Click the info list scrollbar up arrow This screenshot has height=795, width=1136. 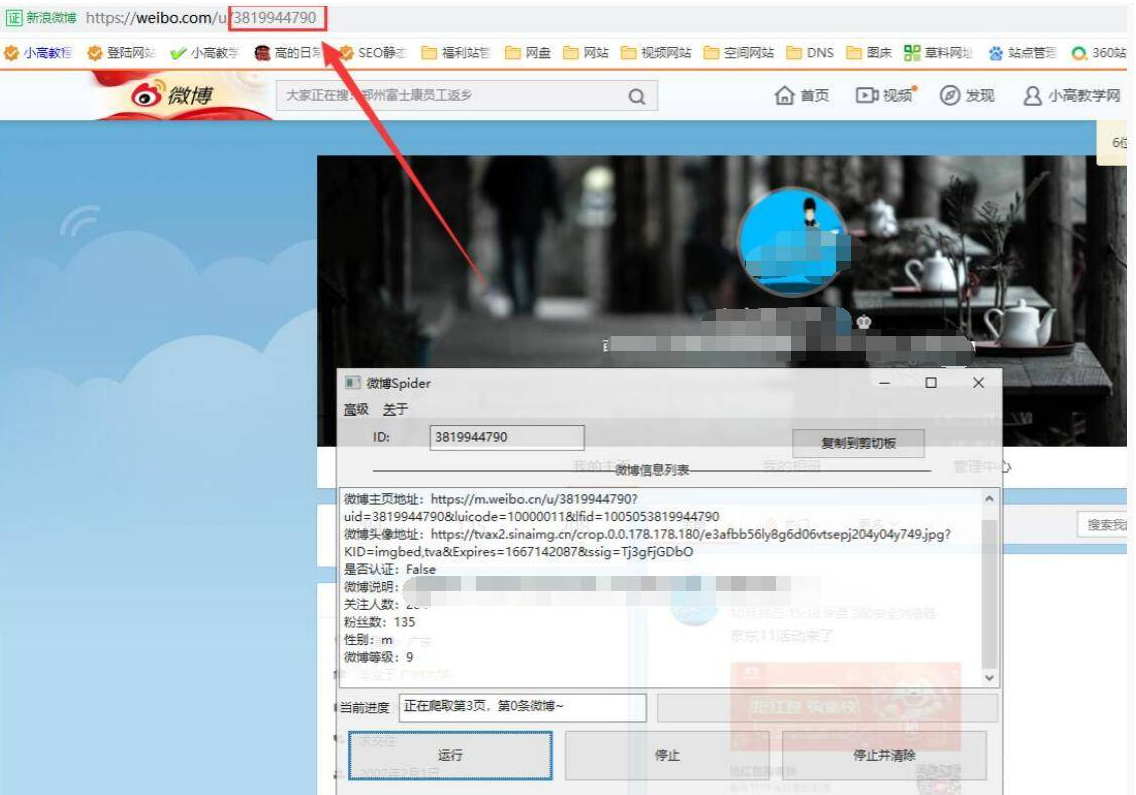(x=989, y=499)
